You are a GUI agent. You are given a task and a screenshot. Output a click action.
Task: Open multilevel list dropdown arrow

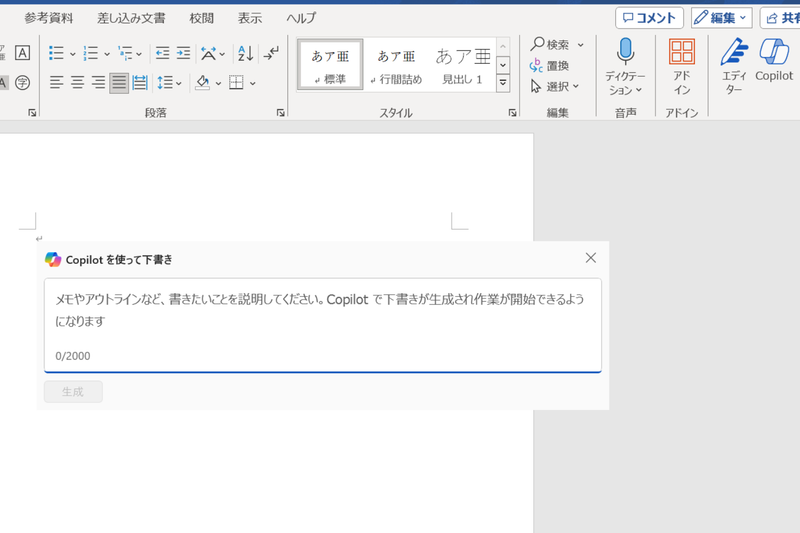[x=139, y=54]
